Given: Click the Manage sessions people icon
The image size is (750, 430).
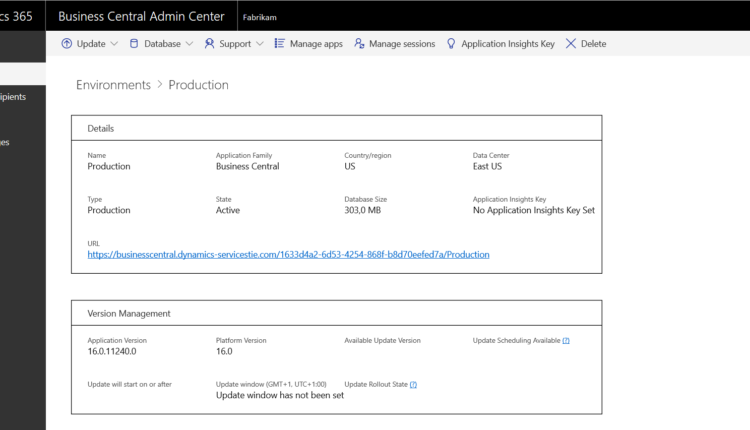Looking at the screenshot, I should click(359, 44).
